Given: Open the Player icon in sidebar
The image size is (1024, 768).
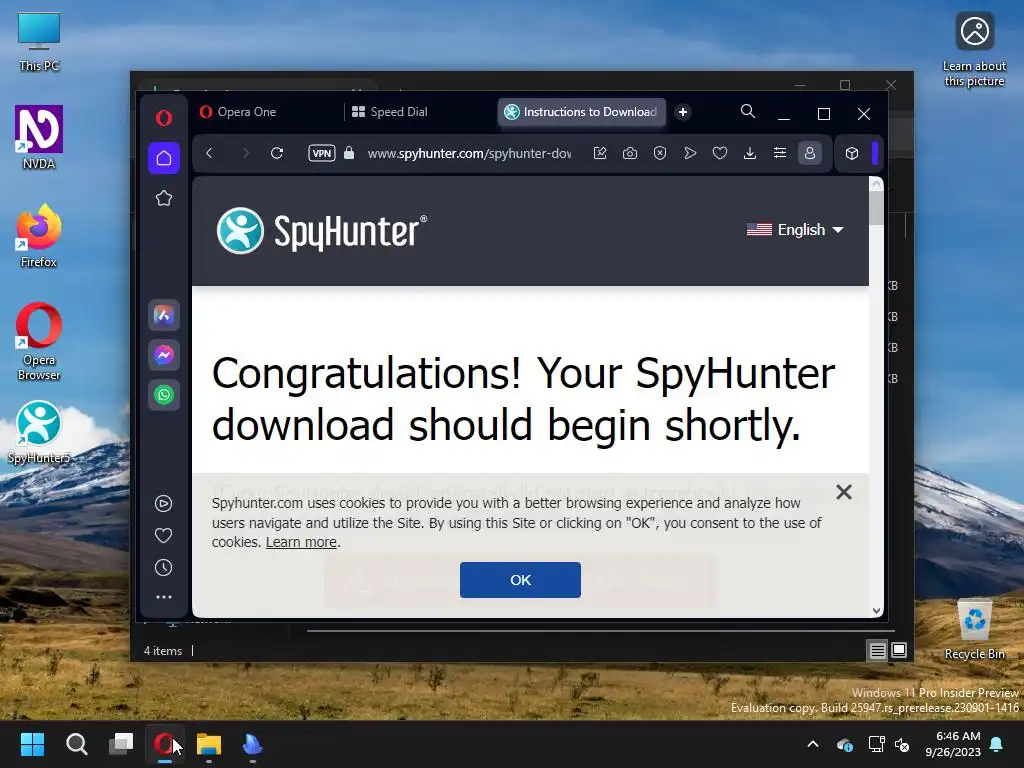Looking at the screenshot, I should 163,504.
